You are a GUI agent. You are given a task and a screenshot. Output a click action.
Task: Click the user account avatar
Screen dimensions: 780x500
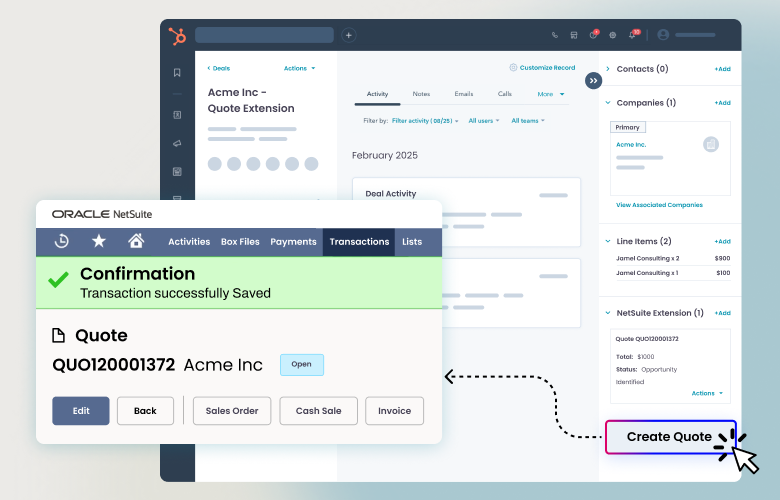663,35
